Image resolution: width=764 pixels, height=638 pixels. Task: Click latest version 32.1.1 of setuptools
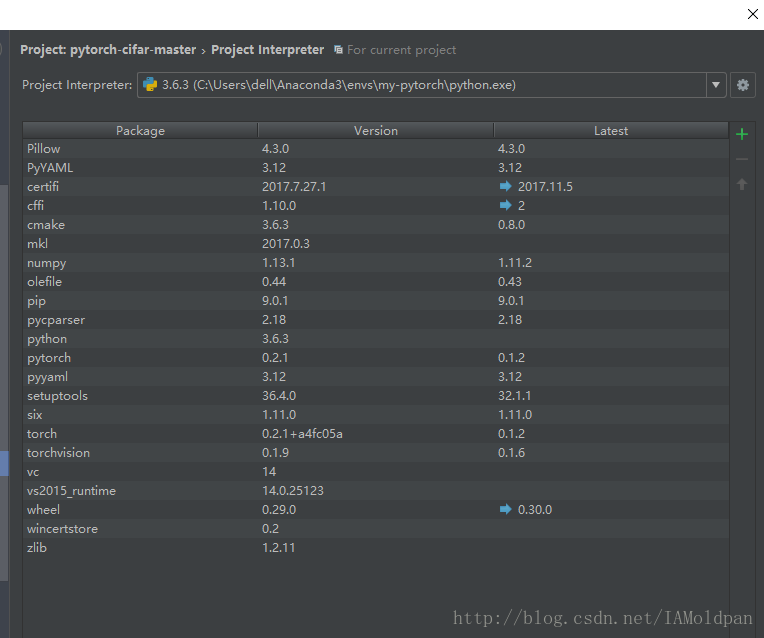point(515,396)
